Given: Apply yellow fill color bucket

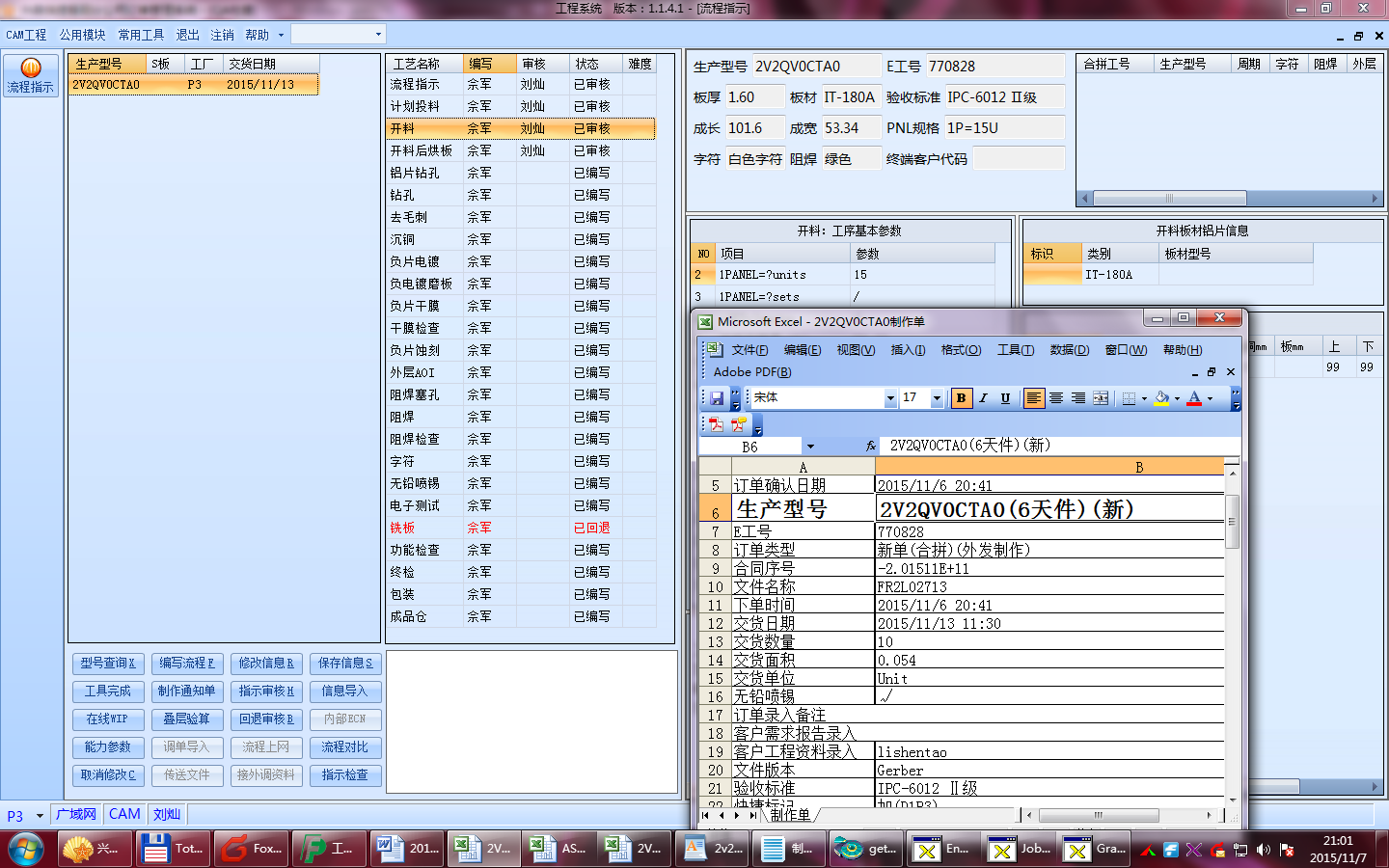Looking at the screenshot, I should tap(1161, 397).
